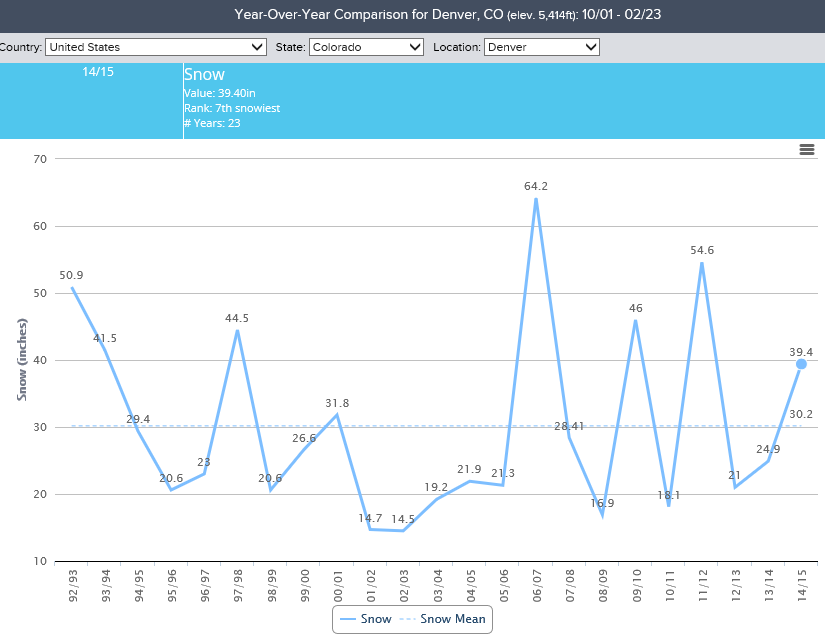Click the 02/03 low point at 14.5

tap(403, 530)
